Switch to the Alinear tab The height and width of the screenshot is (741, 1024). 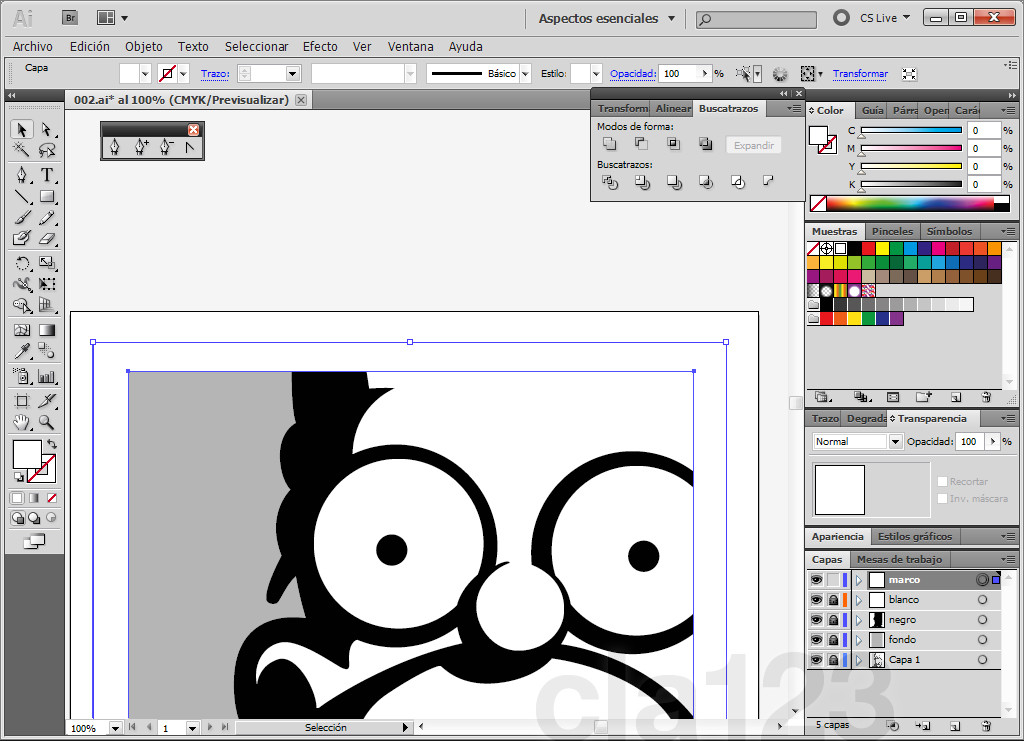[x=673, y=108]
